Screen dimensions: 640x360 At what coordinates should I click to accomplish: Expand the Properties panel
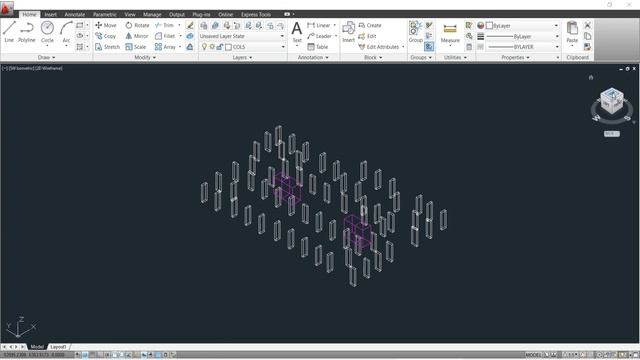[516, 58]
